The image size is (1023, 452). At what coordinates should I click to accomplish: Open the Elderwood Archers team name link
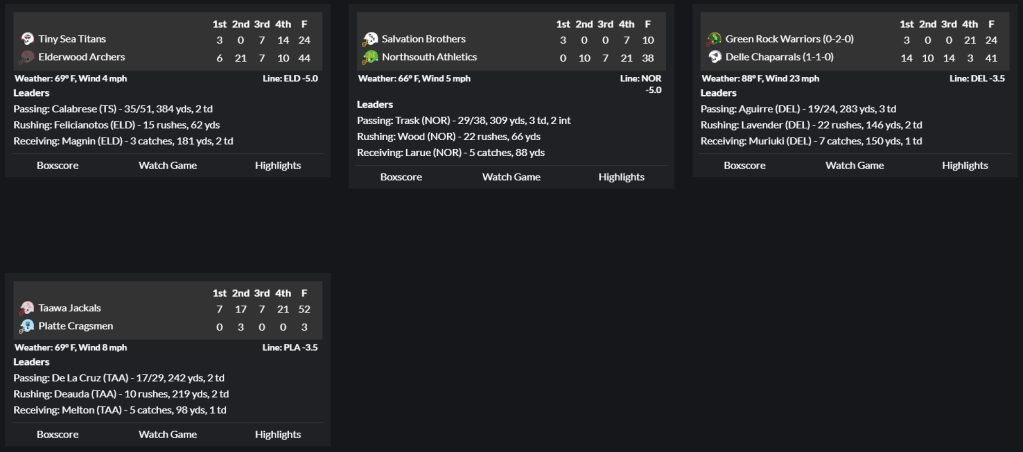(x=81, y=57)
